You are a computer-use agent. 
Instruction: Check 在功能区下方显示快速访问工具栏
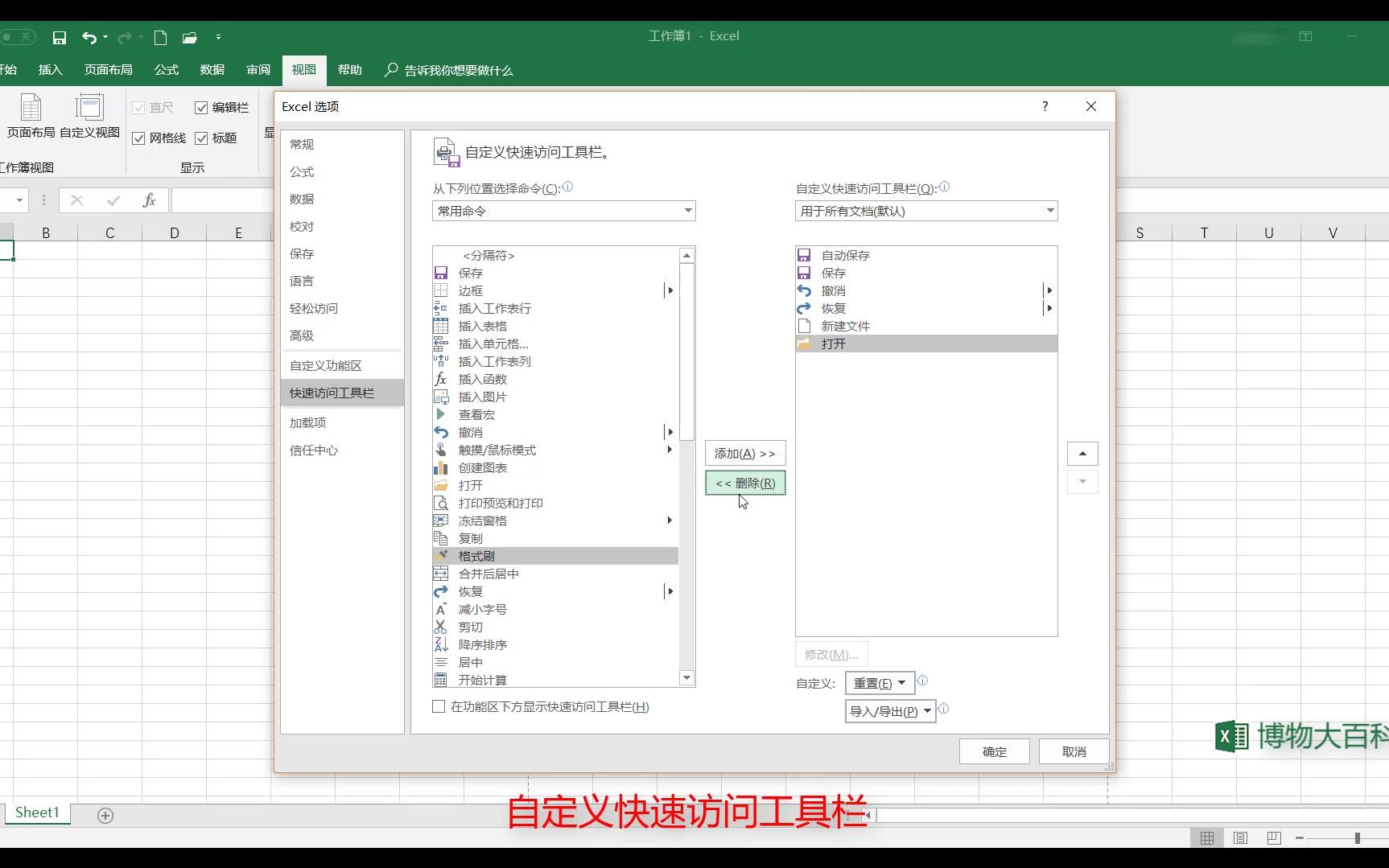pos(439,706)
